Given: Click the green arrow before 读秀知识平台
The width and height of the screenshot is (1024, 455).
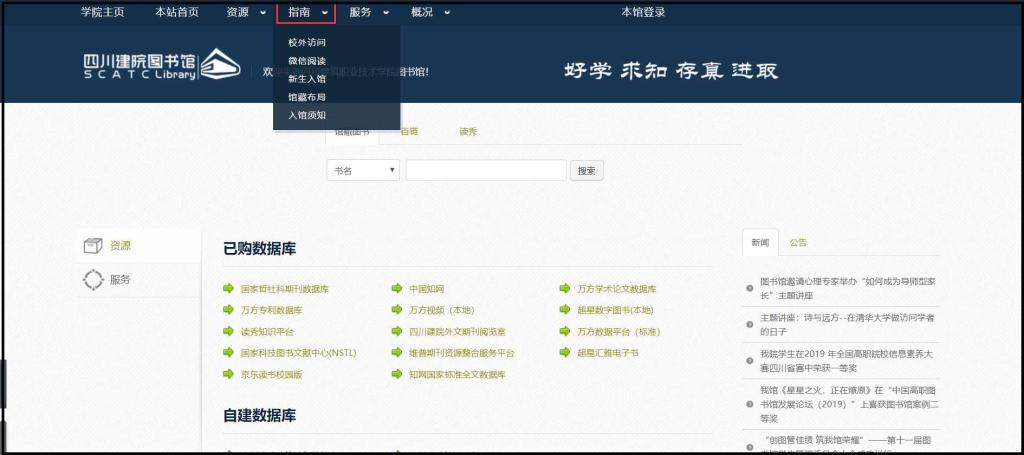Looking at the screenshot, I should click(228, 332).
